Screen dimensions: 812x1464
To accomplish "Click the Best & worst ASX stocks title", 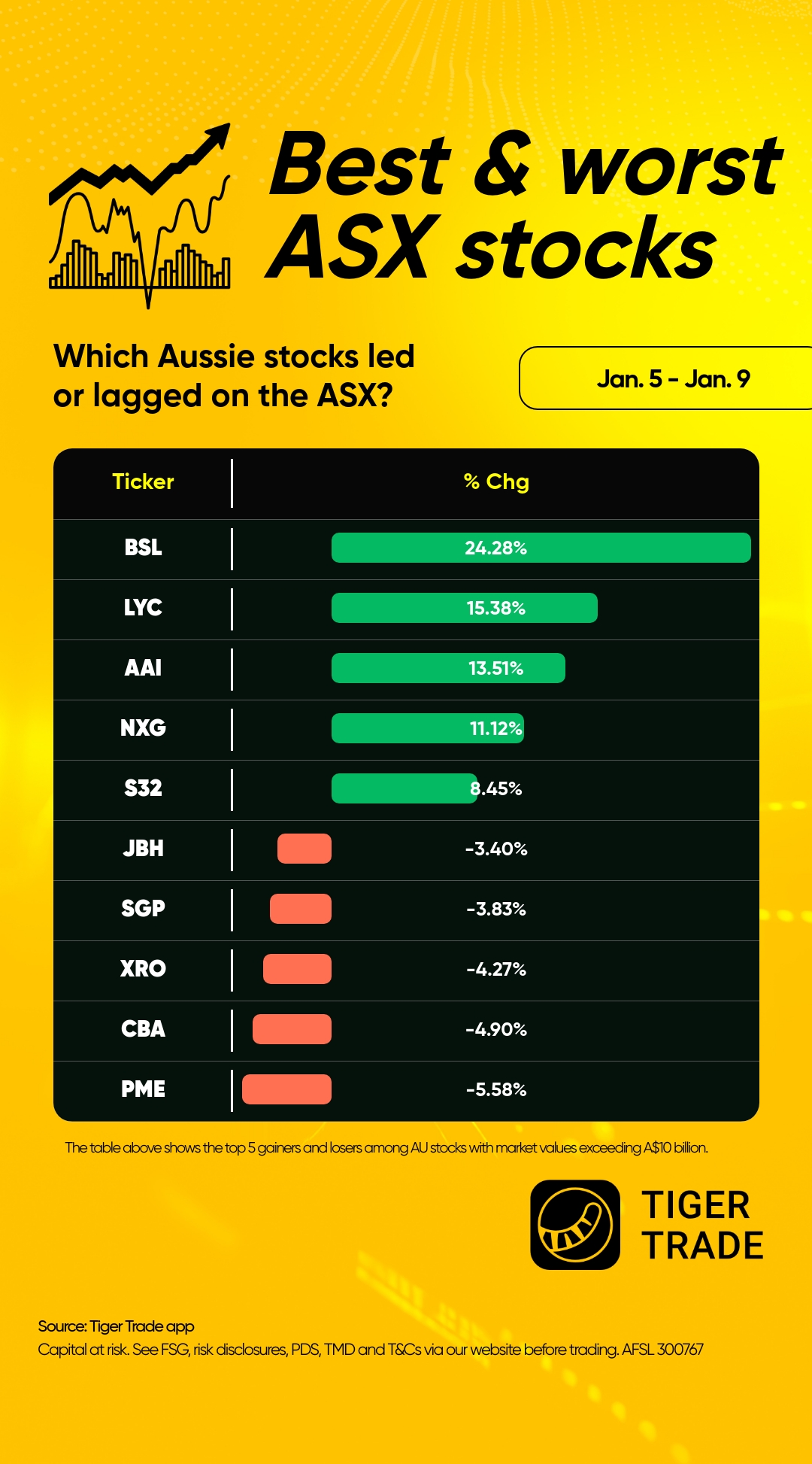I will pos(525,205).
